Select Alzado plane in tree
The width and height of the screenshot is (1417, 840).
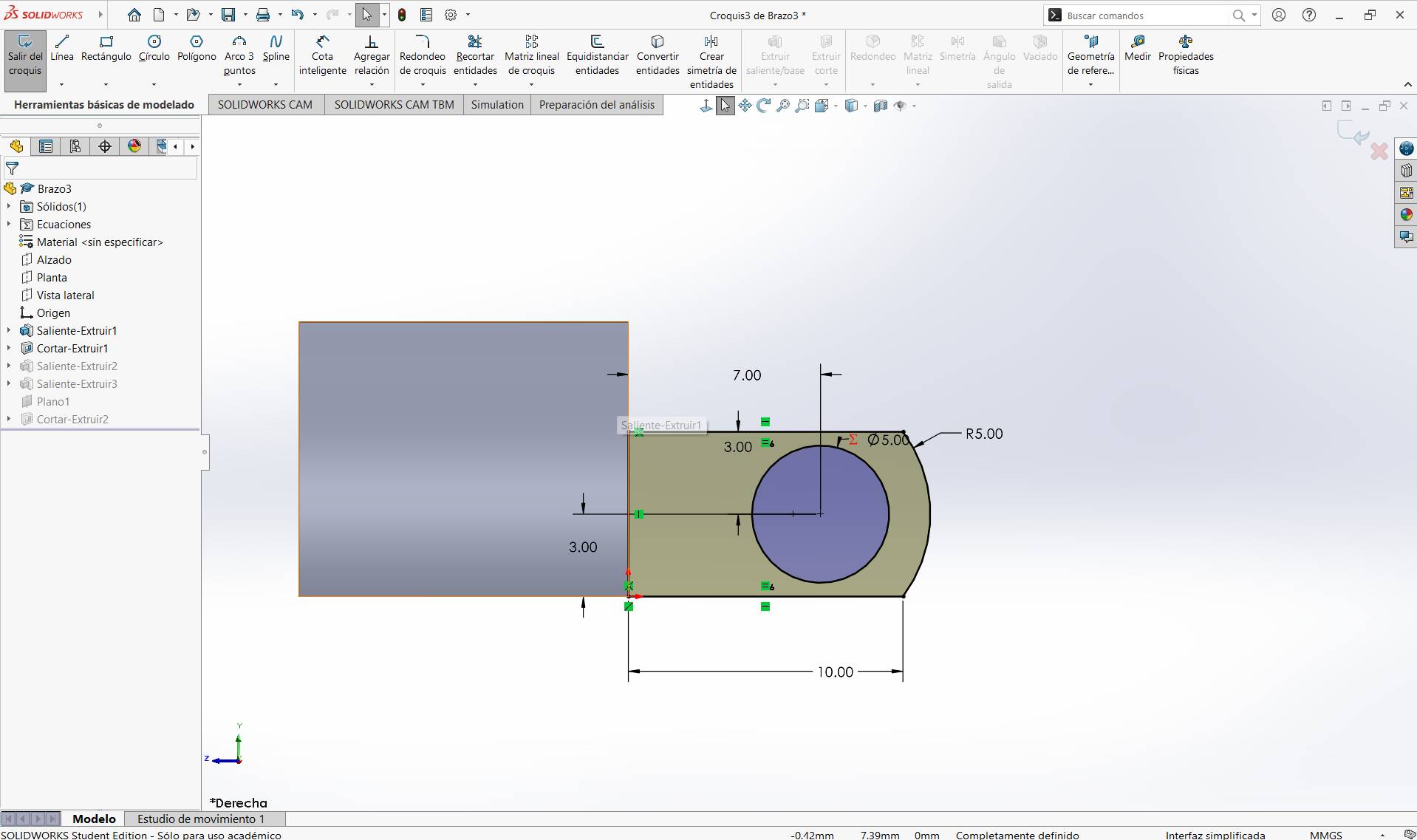(54, 259)
